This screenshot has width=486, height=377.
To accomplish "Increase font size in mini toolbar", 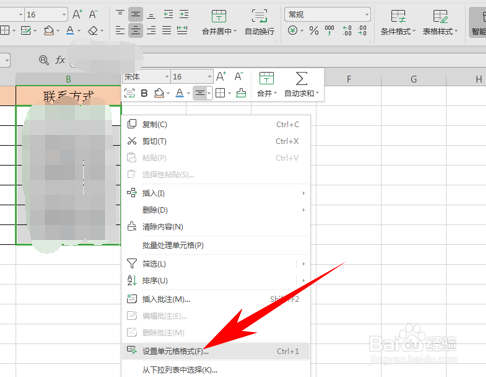I will click(x=221, y=77).
